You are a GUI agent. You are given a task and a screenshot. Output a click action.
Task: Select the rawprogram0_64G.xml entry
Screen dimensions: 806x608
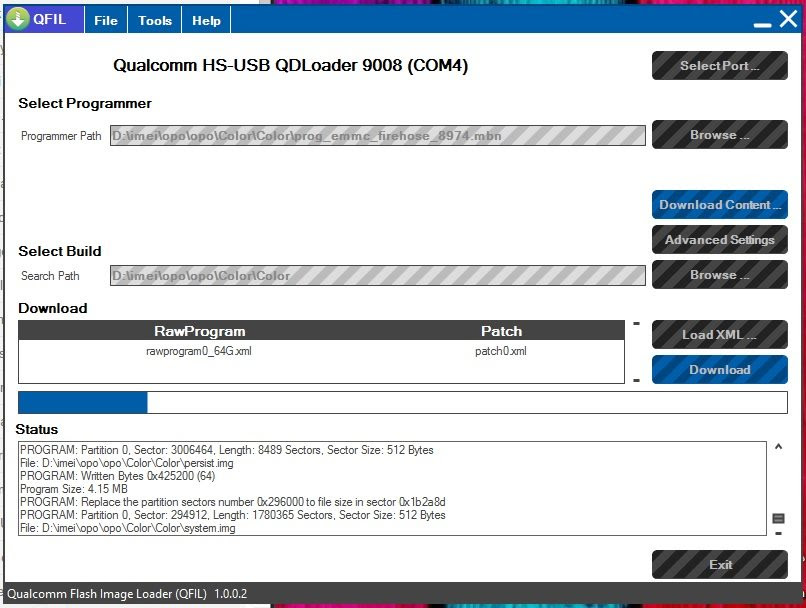click(199, 351)
